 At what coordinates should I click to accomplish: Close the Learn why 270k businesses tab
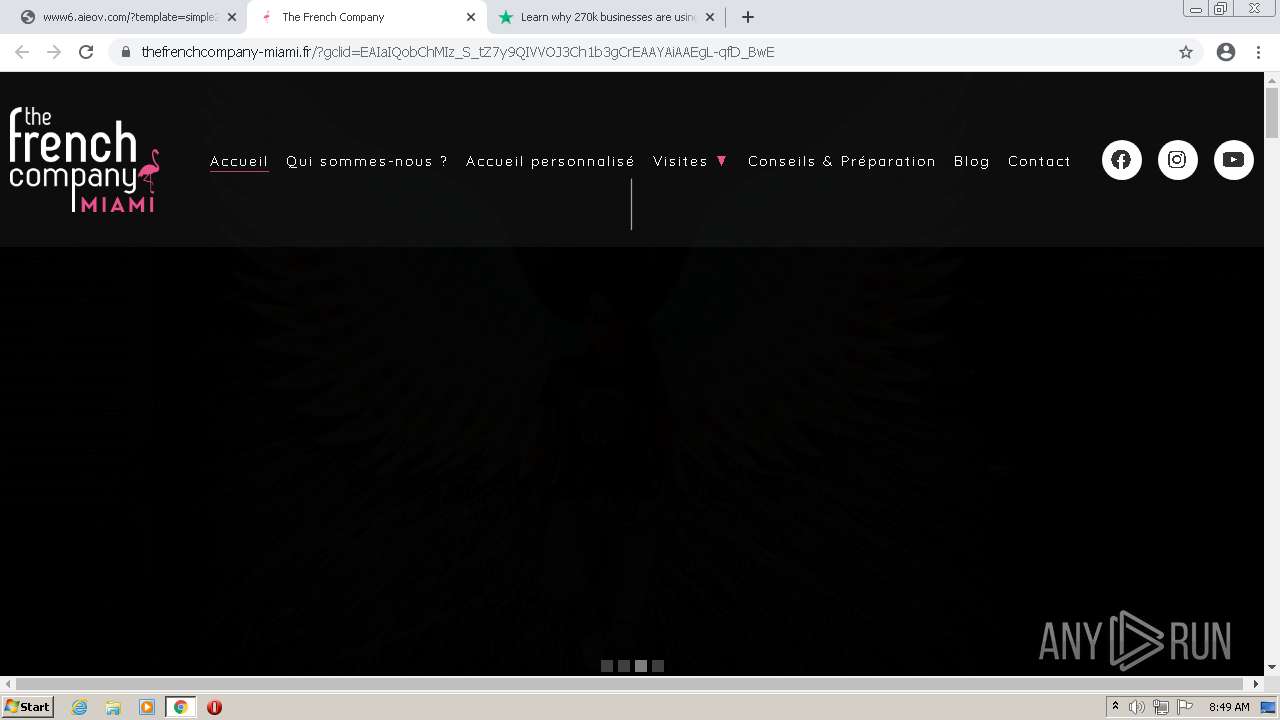710,17
